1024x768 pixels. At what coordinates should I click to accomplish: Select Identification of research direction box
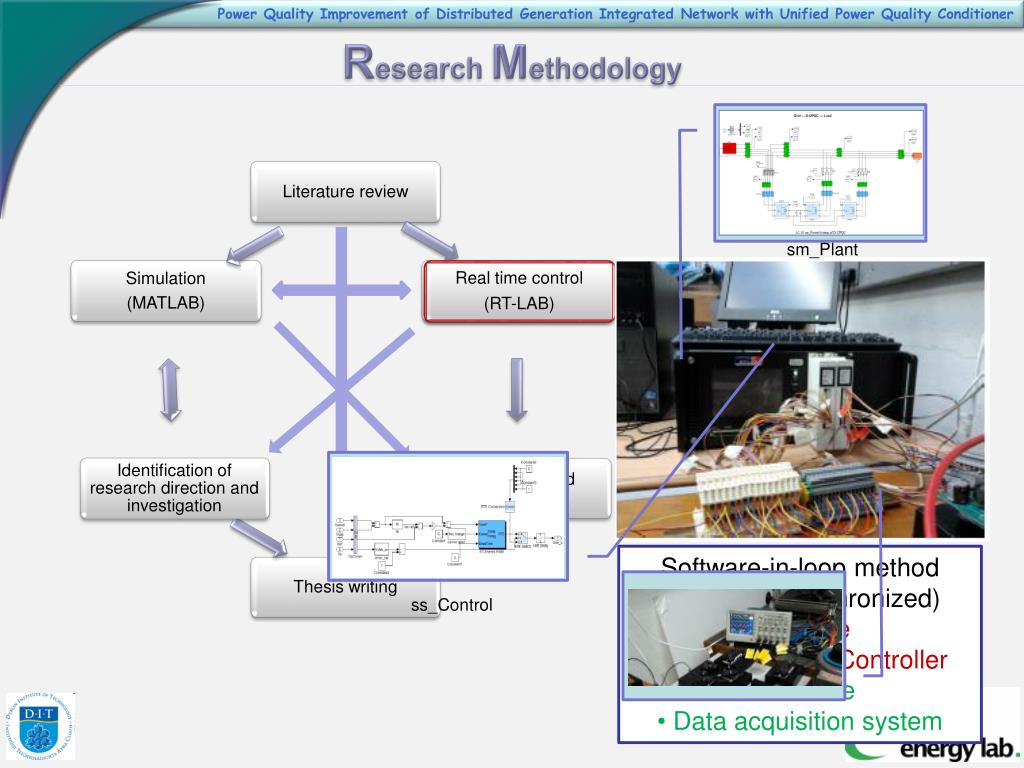tap(174, 488)
